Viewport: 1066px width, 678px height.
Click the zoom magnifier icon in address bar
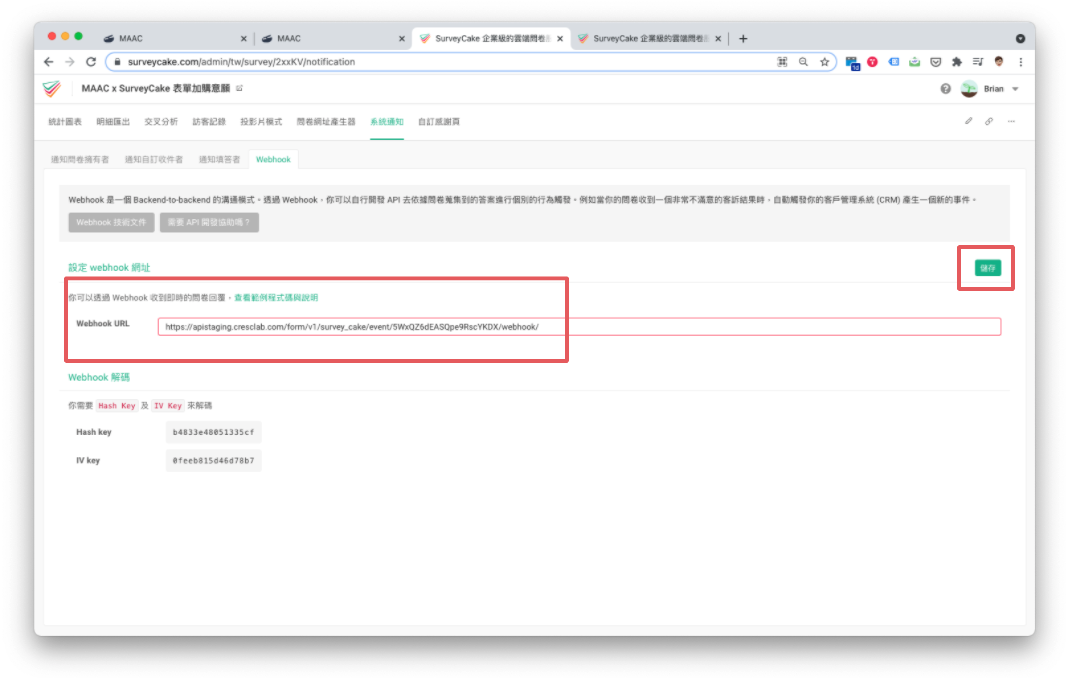[804, 62]
